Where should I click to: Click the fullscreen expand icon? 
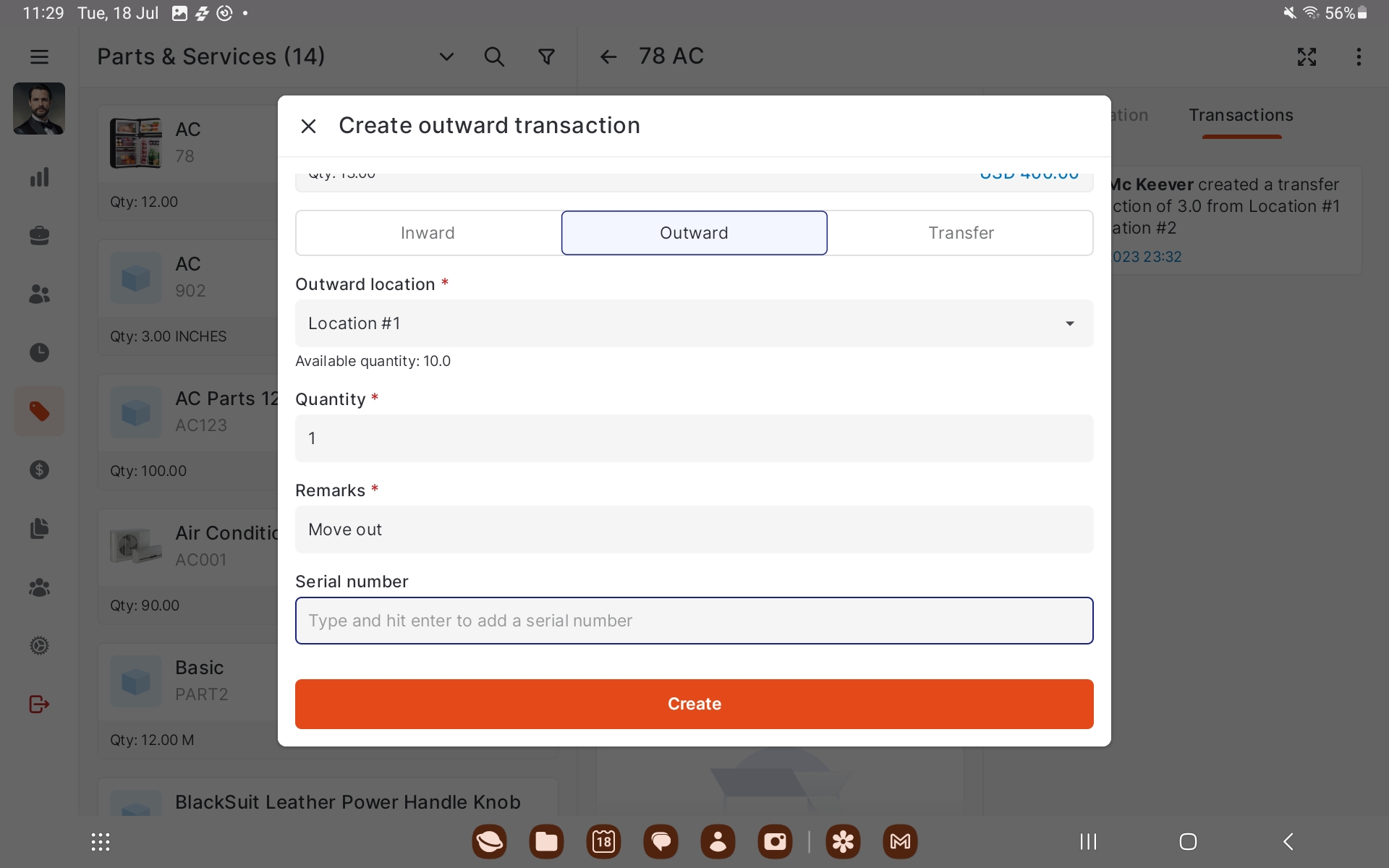point(1307,56)
